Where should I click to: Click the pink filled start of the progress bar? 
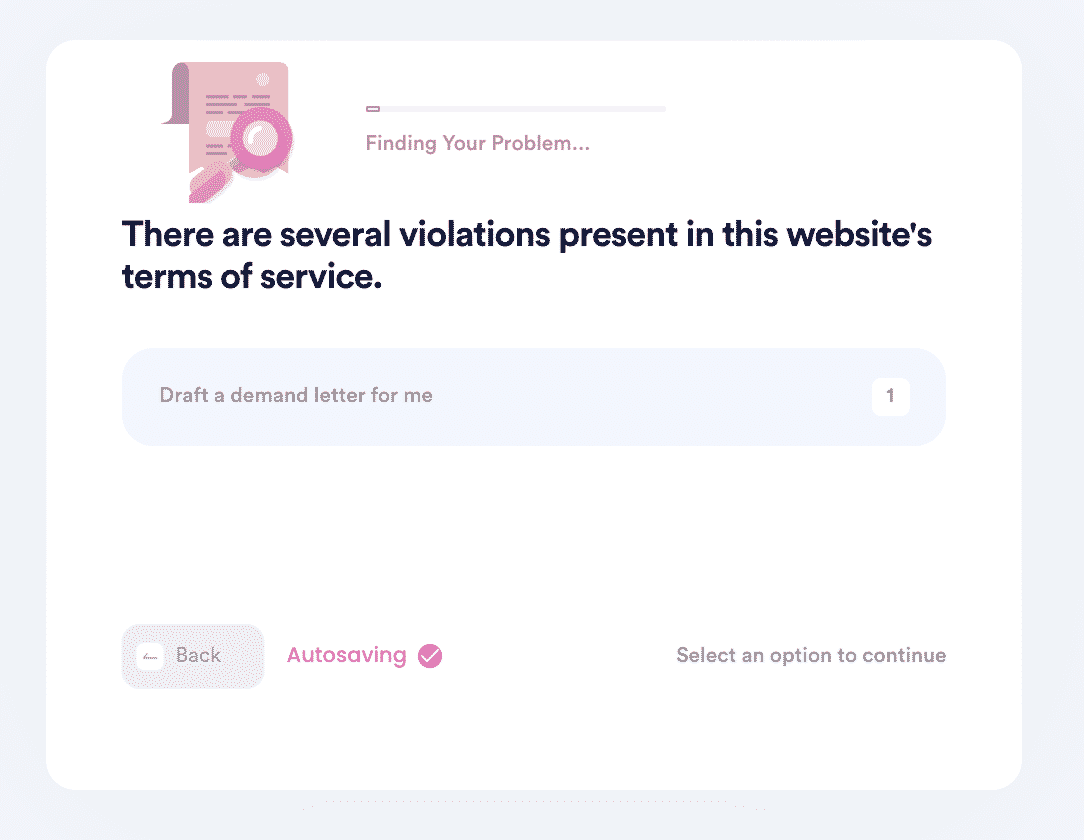coord(373,109)
